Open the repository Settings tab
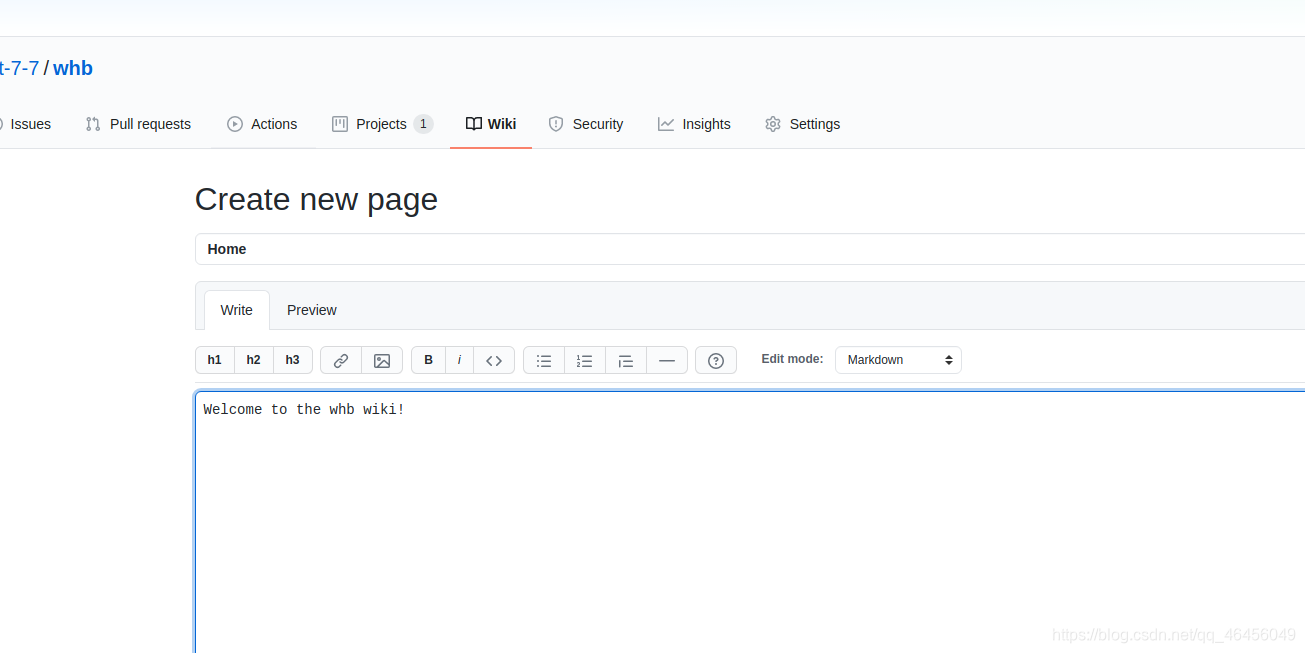 (x=802, y=124)
